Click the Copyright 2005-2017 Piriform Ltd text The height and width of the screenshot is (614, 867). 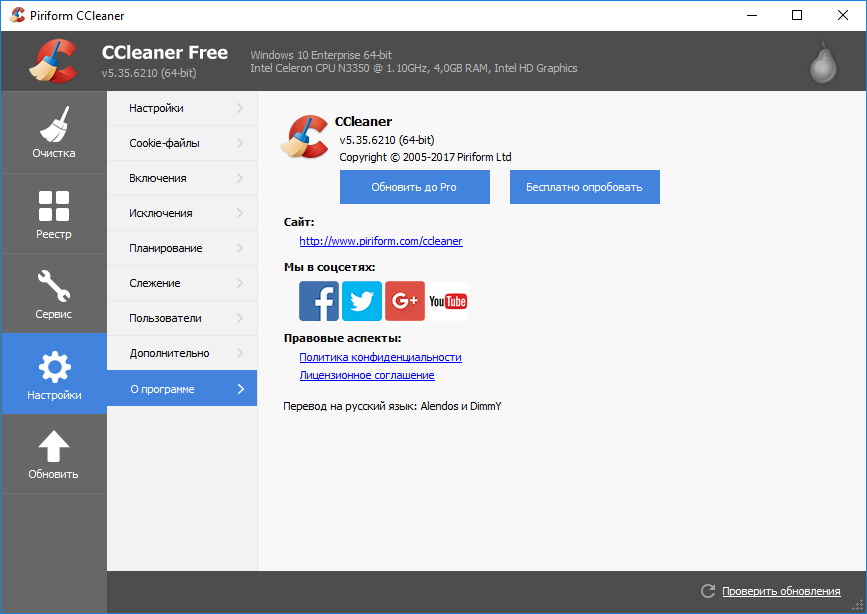click(x=425, y=157)
